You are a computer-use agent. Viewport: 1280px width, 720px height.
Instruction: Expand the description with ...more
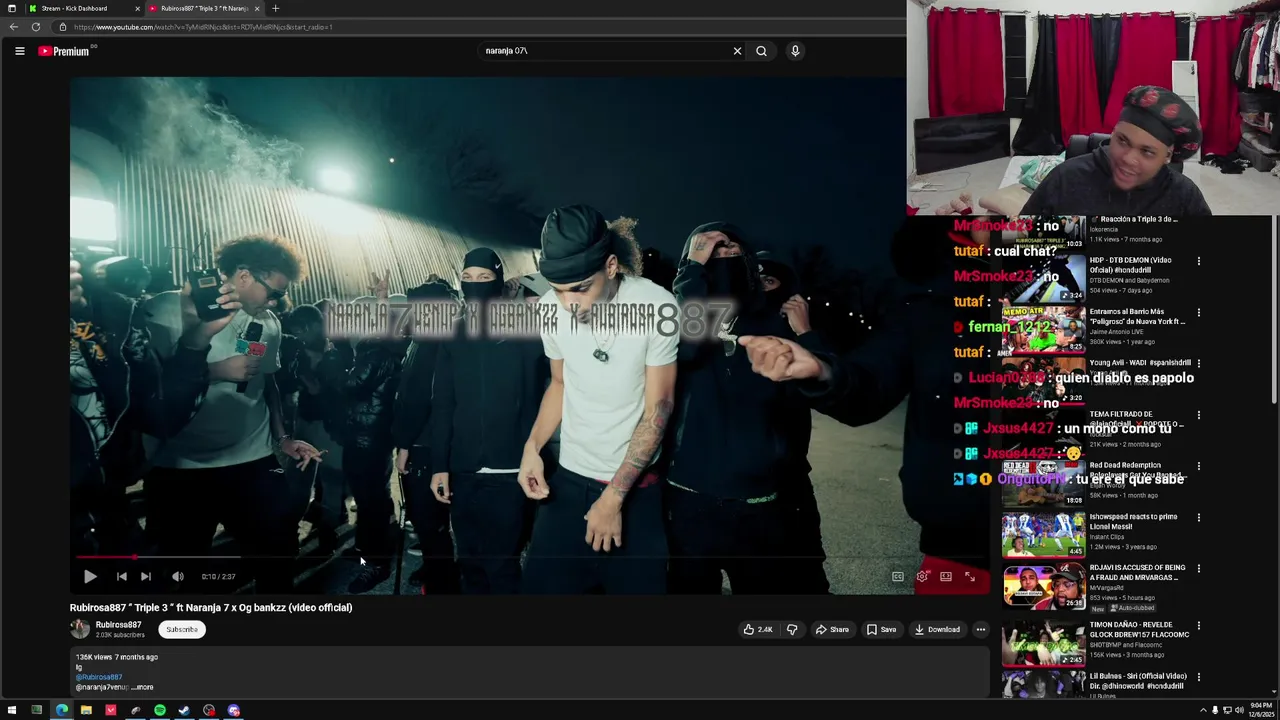(144, 688)
